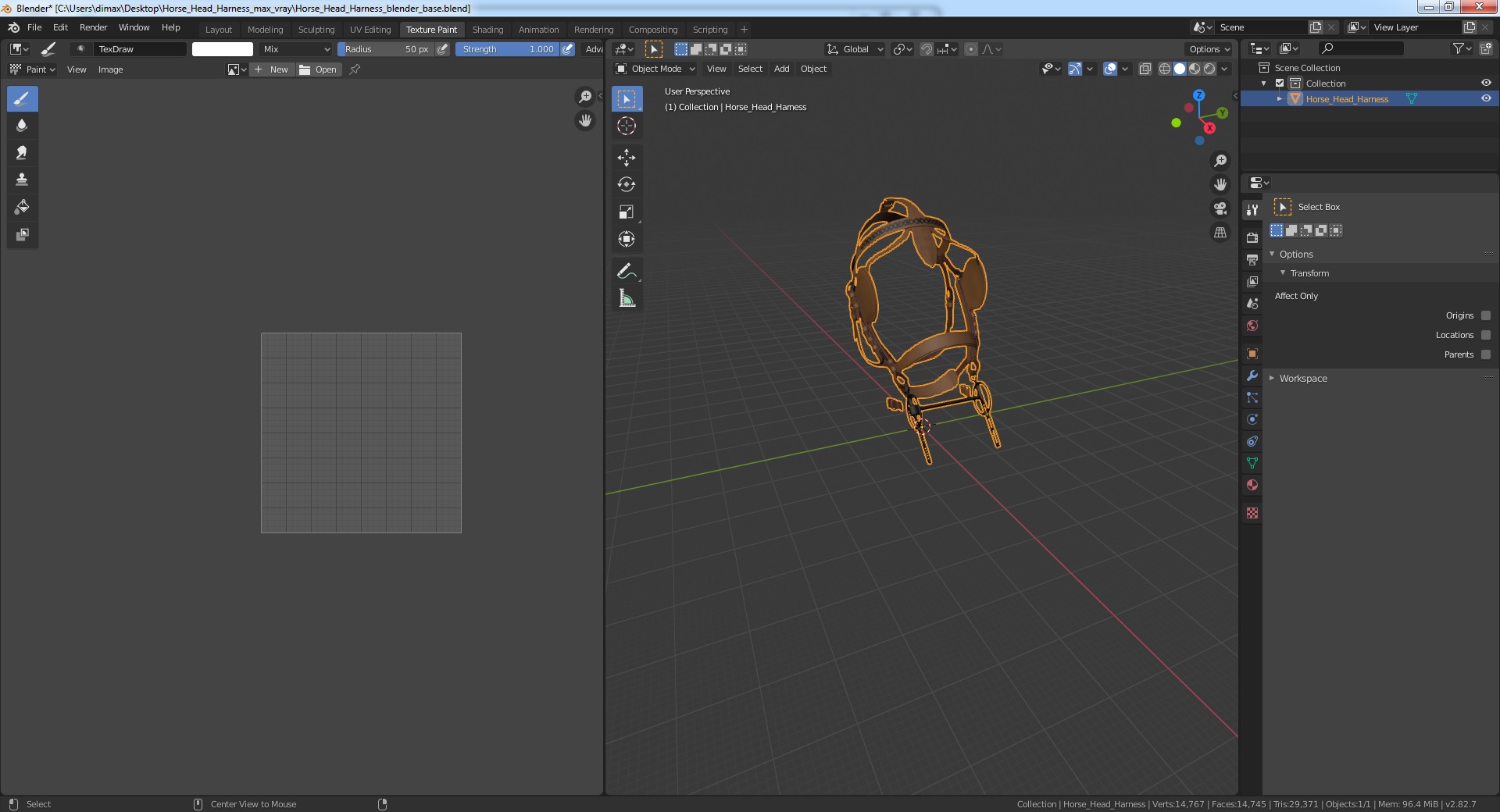Toggle X-ray mode in viewport header
Viewport: 1500px width, 812px height.
1145,69
